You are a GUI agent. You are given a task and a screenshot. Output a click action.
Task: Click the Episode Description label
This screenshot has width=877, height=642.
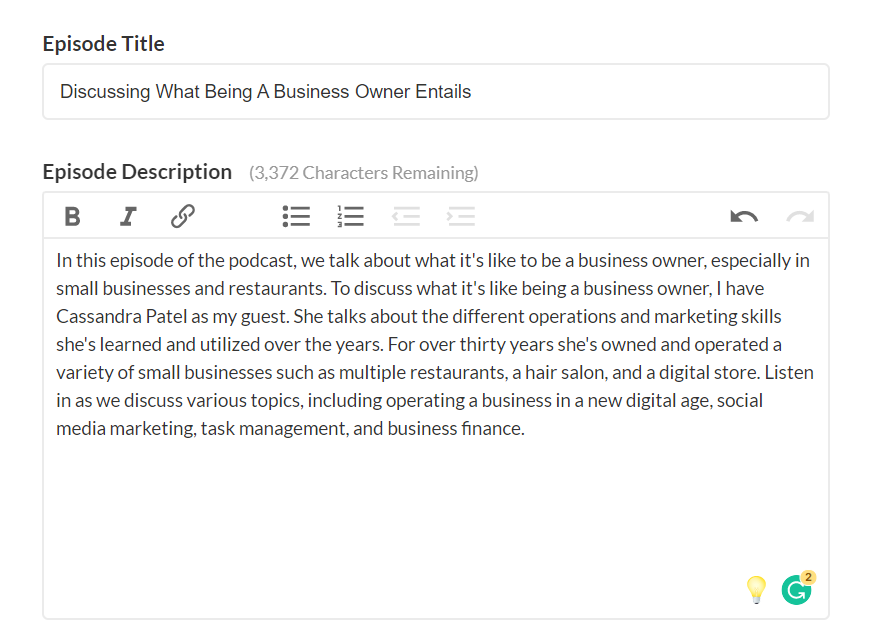137,172
